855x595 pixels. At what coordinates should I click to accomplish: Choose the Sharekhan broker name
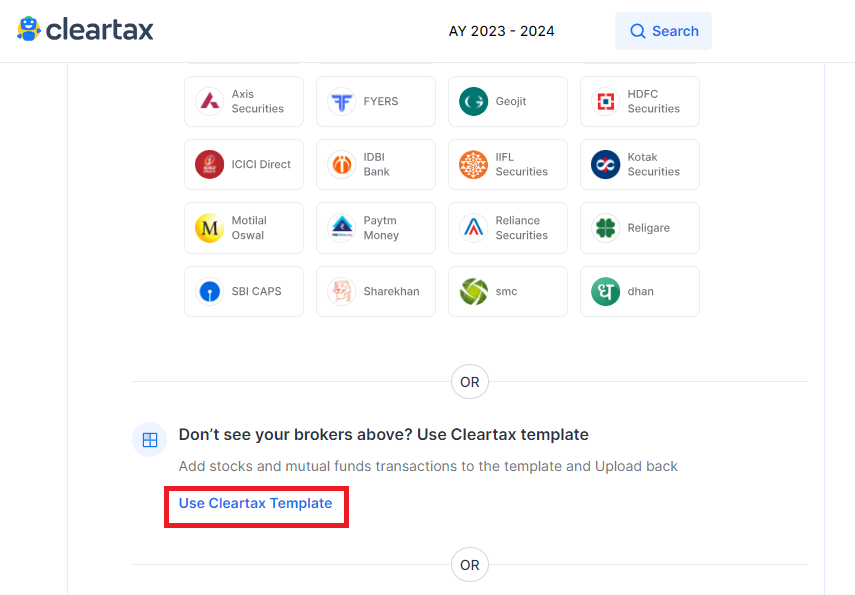click(392, 291)
